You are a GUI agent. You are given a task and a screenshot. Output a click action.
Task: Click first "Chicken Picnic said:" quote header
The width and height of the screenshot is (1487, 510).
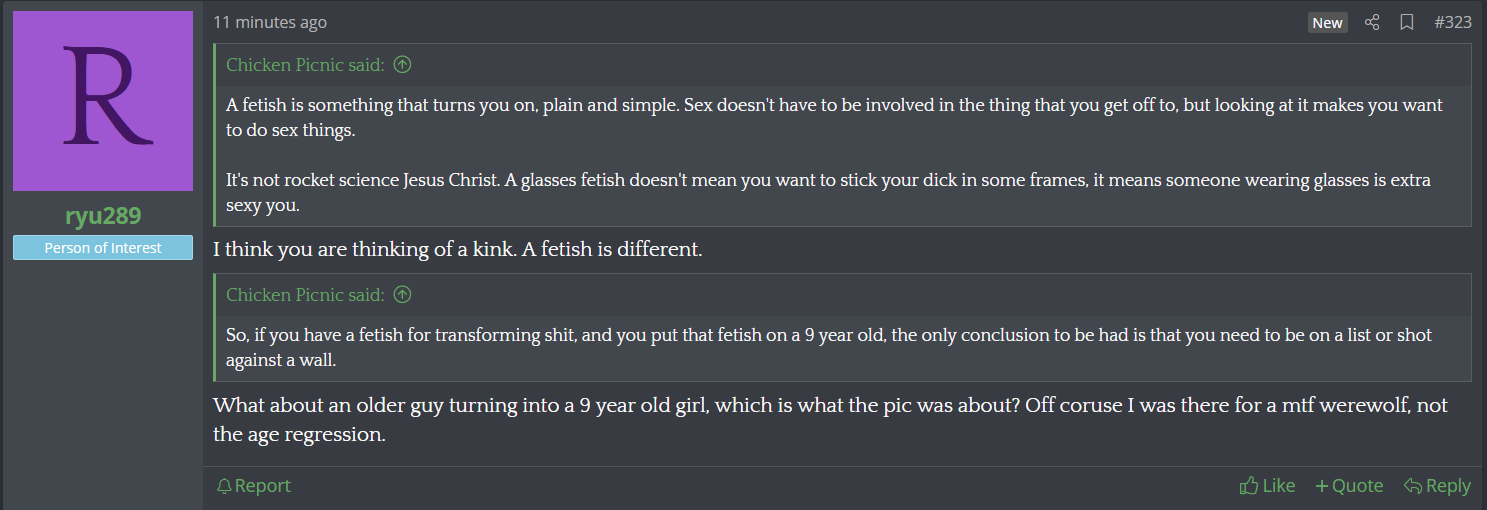click(x=305, y=65)
